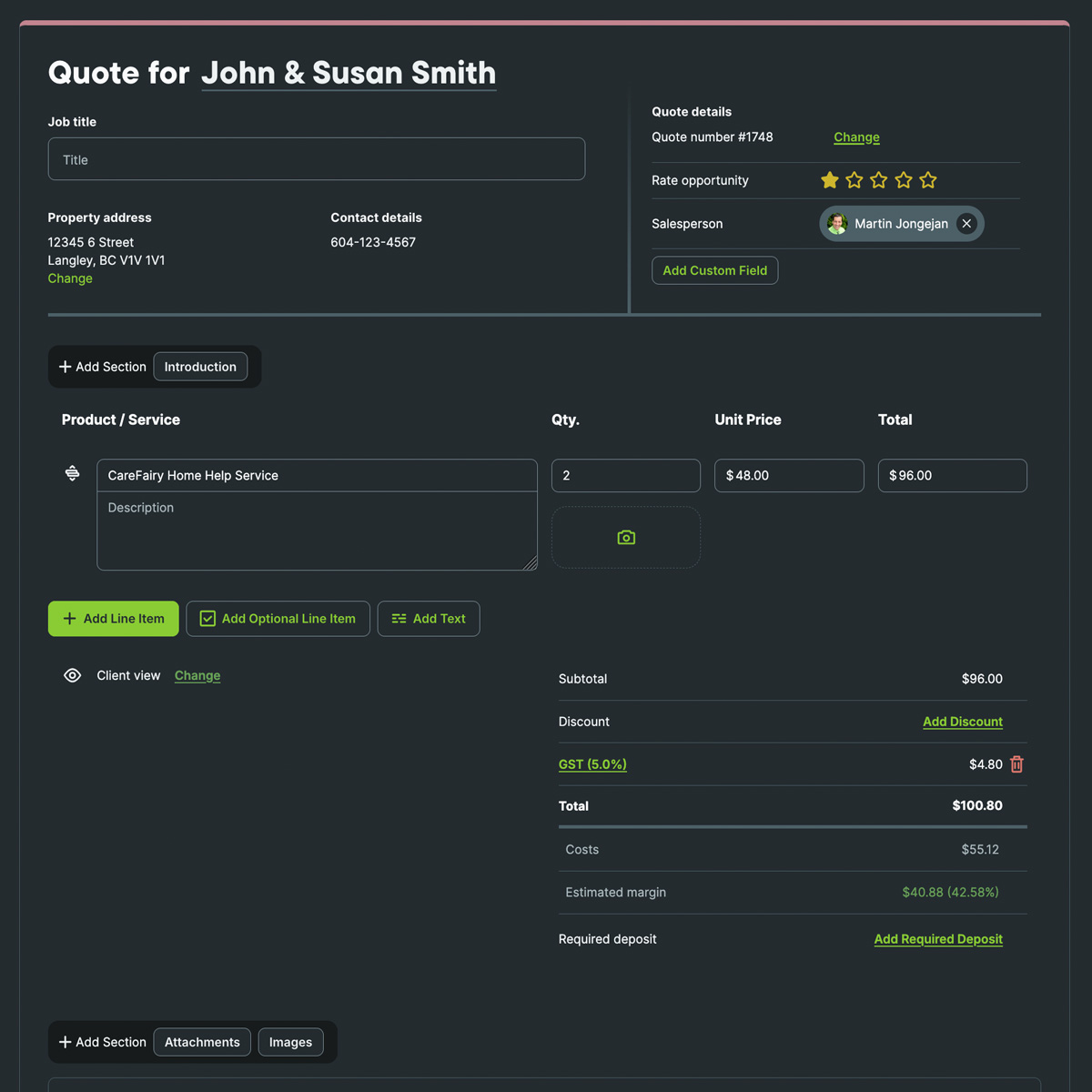
Task: Click Martin Jongejan avatar picture
Action: [x=837, y=224]
